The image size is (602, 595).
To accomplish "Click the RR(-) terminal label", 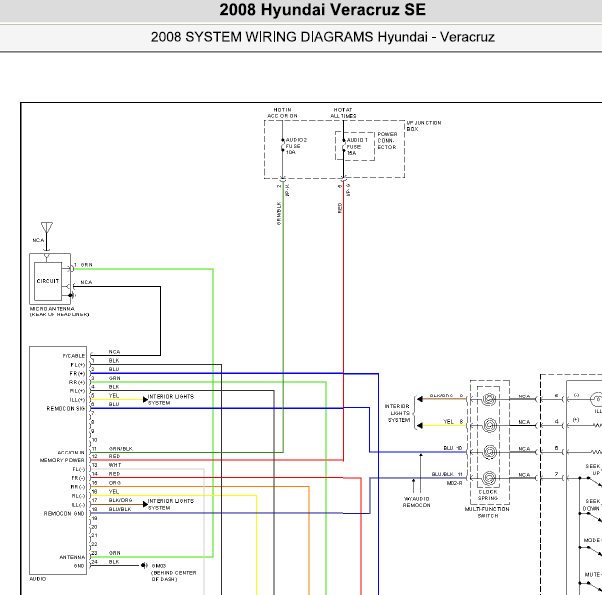I will click(78, 487).
